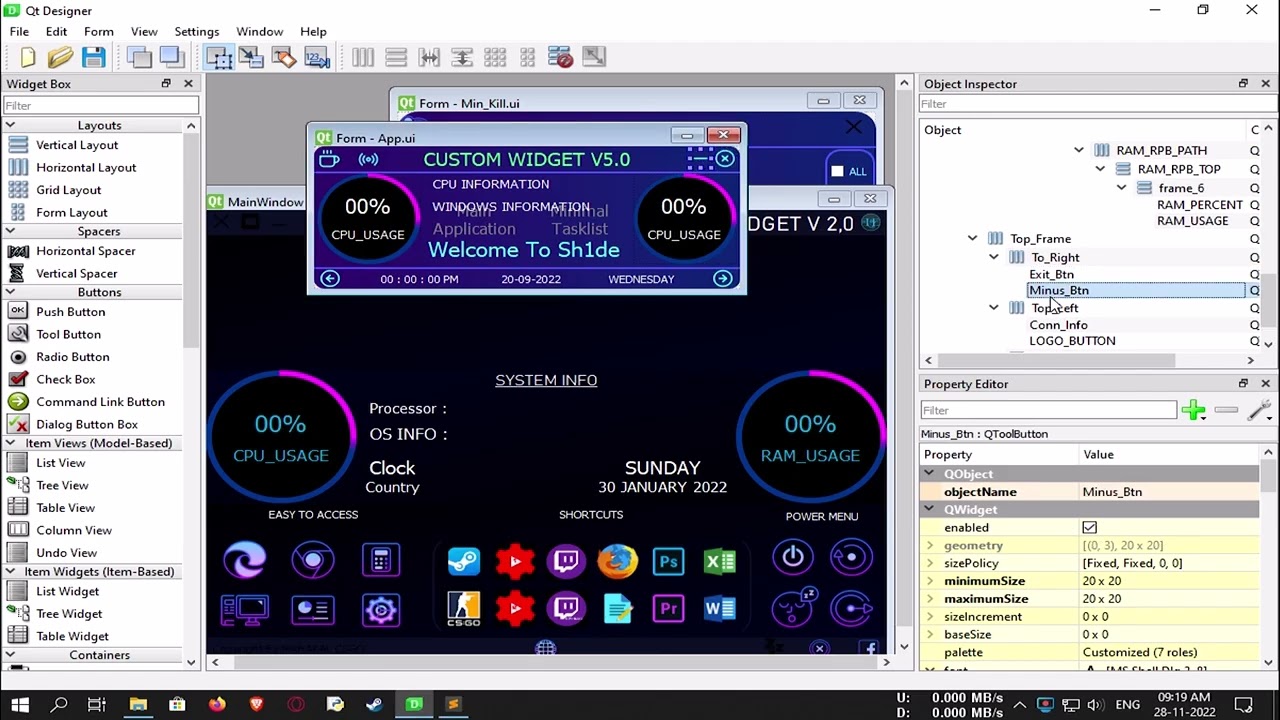1280x720 pixels.
Task: Expand the minimumSize property row
Action: coord(930,581)
